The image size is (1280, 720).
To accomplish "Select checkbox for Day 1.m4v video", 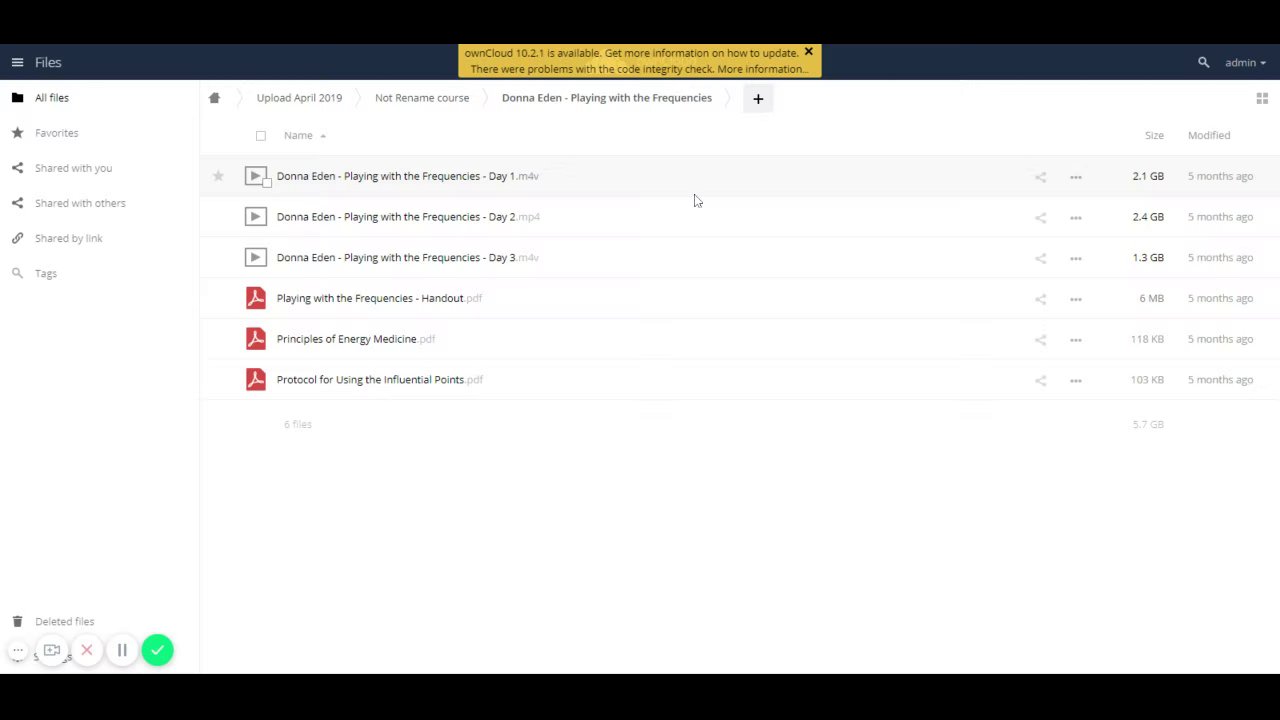I will tap(267, 183).
